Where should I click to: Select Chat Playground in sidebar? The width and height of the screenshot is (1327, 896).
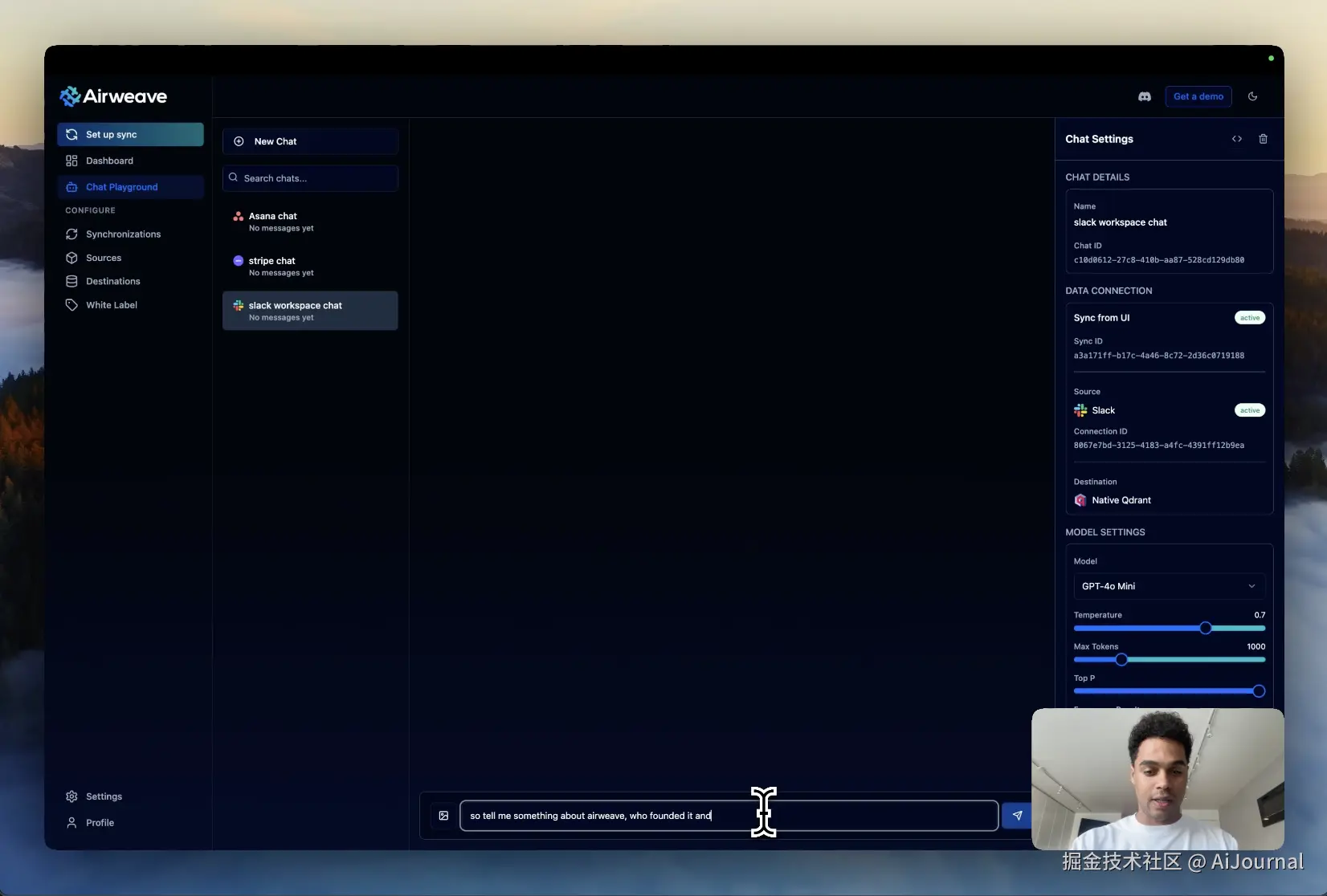[130, 187]
